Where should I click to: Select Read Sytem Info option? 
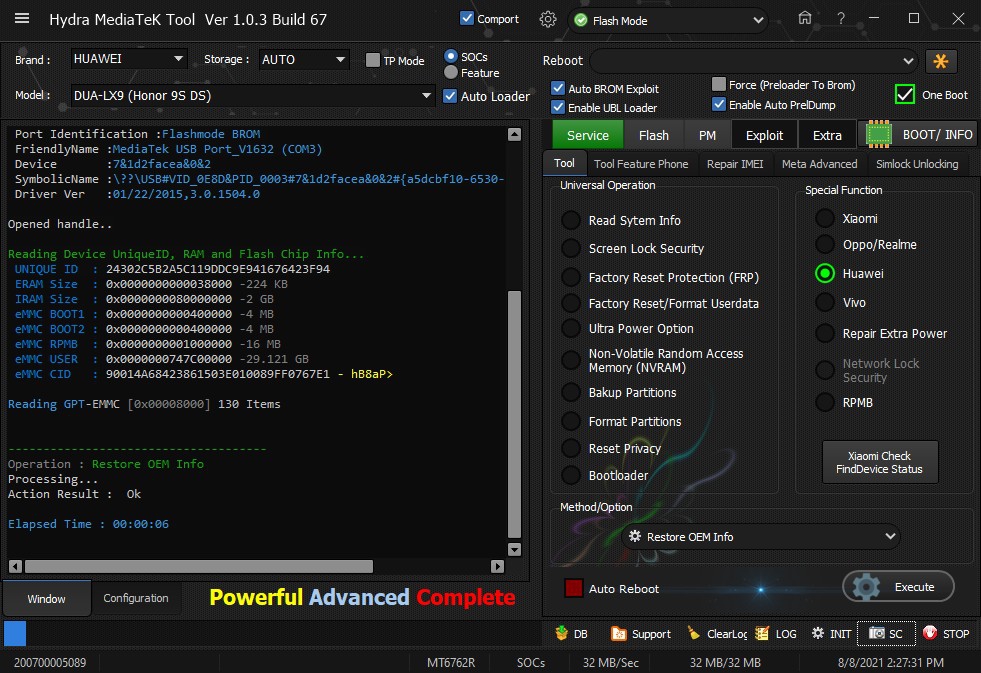click(x=571, y=220)
